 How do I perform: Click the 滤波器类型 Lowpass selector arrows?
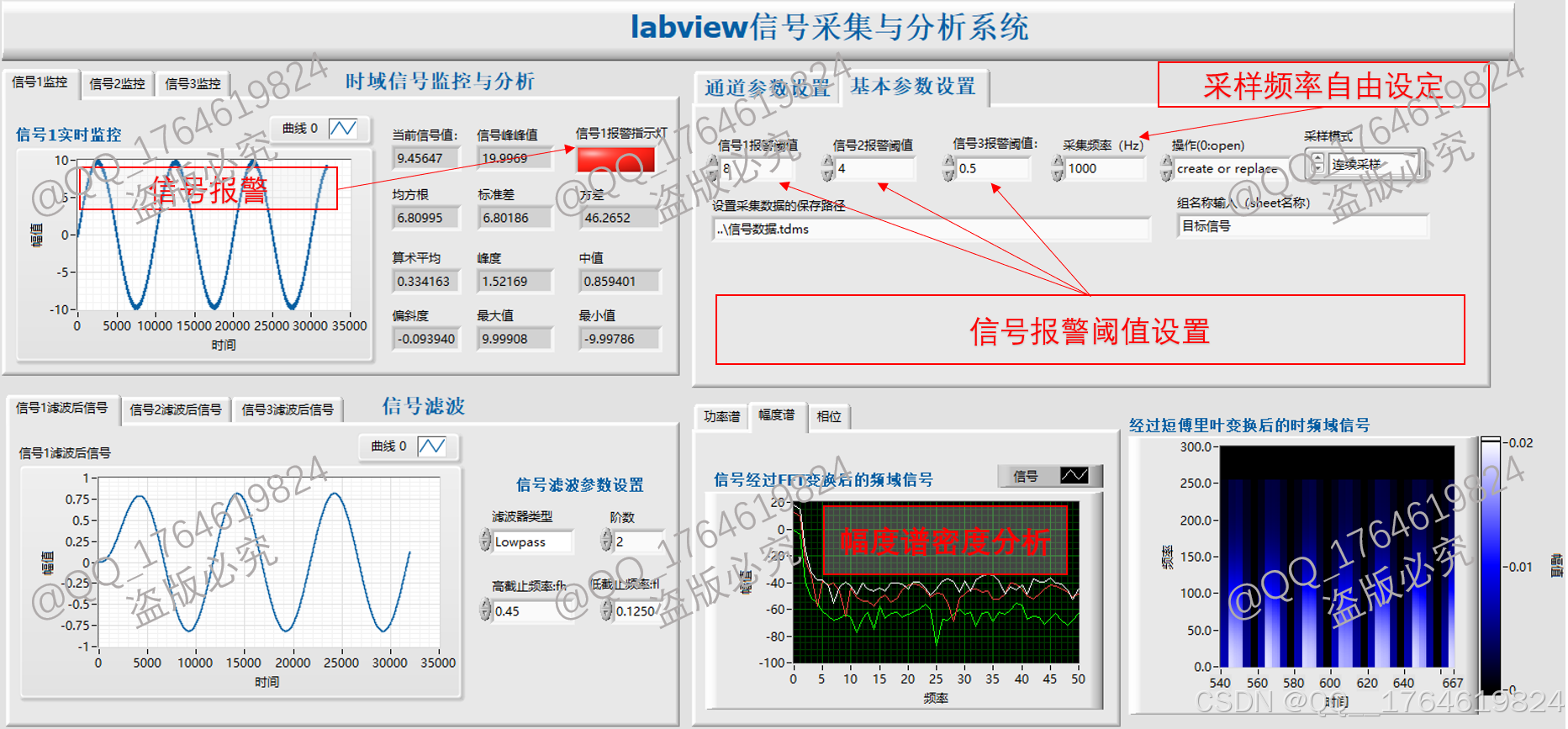485,541
